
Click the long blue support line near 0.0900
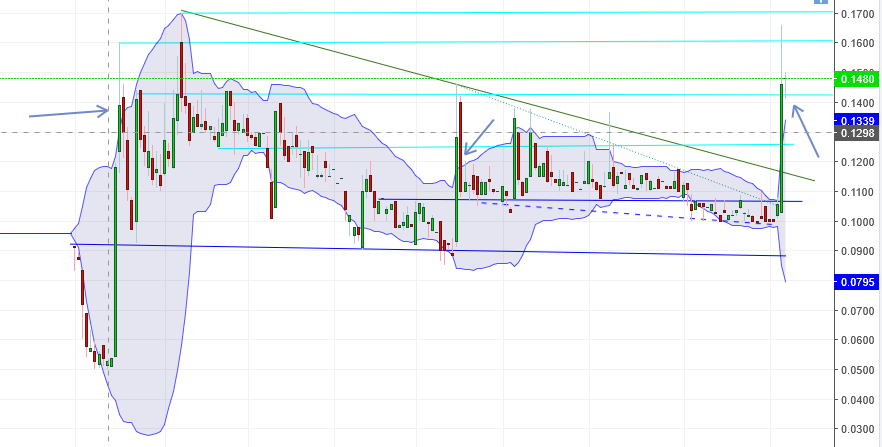tap(428, 250)
